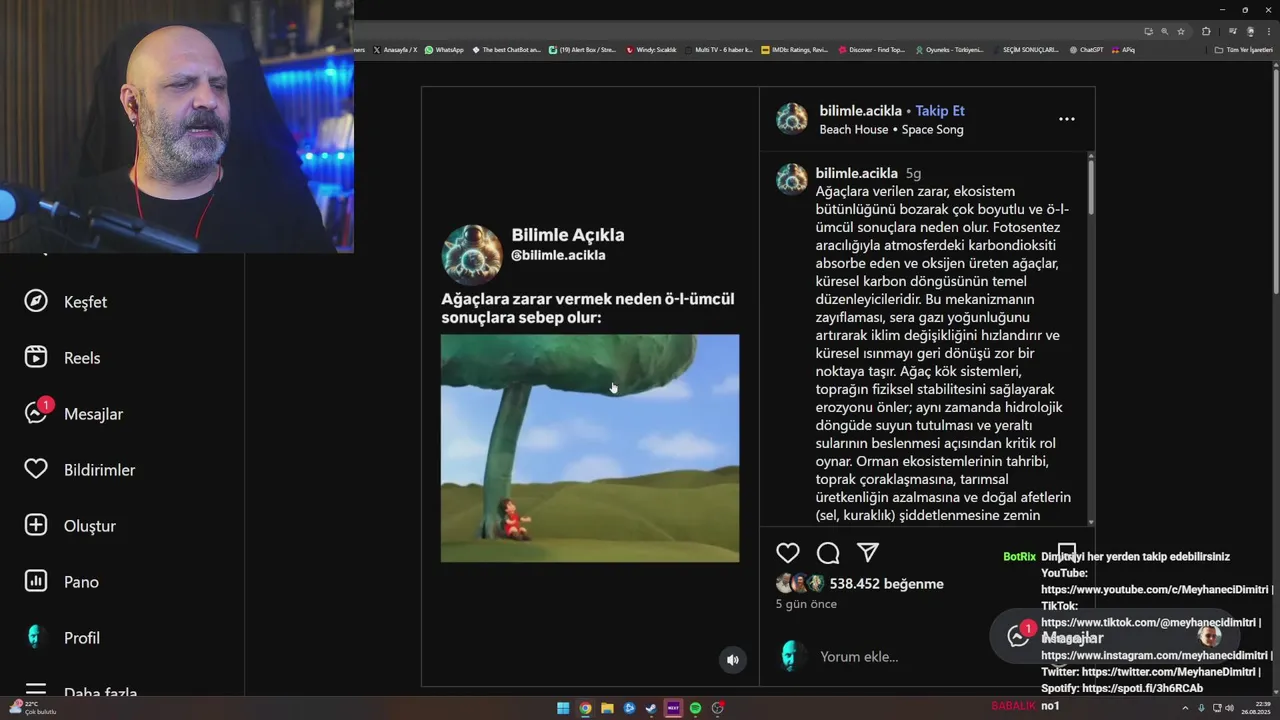The image size is (1280, 720).
Task: Open the three-dot post options menu
Action: point(1067,119)
